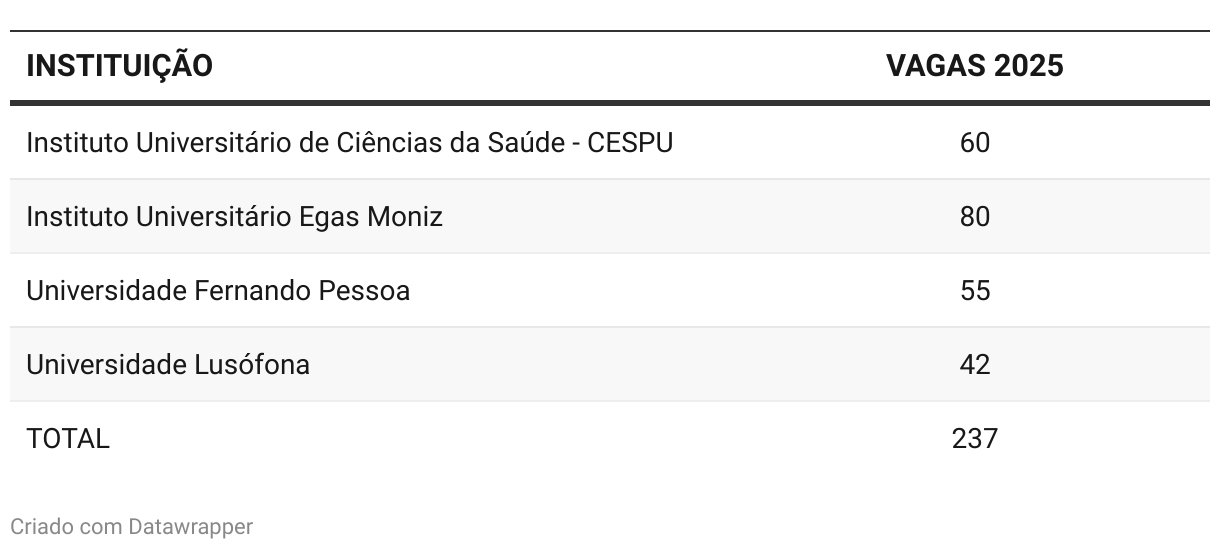Image resolution: width=1220 pixels, height=550 pixels.
Task: Select the Instituto Universitário de Ciências da Saúde - CESPU row
Action: click(x=610, y=143)
